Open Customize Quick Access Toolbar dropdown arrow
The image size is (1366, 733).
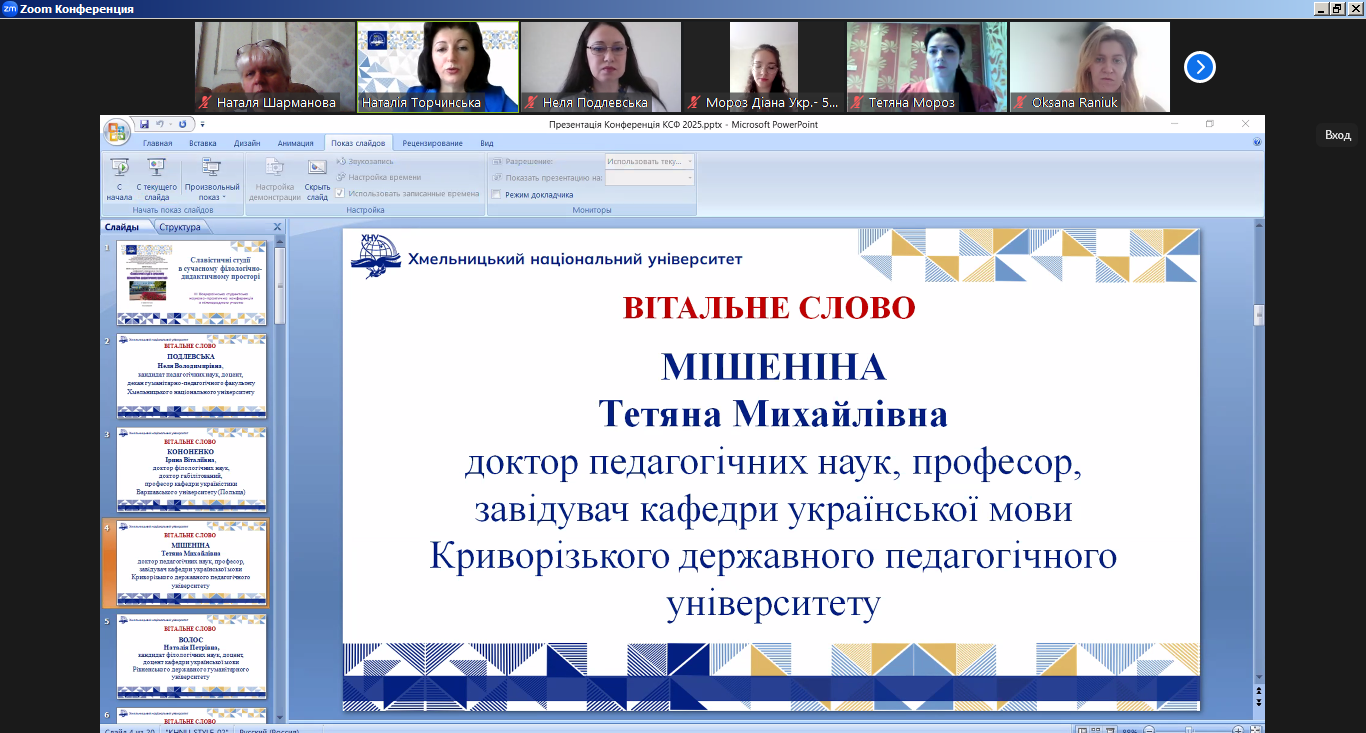click(x=202, y=125)
